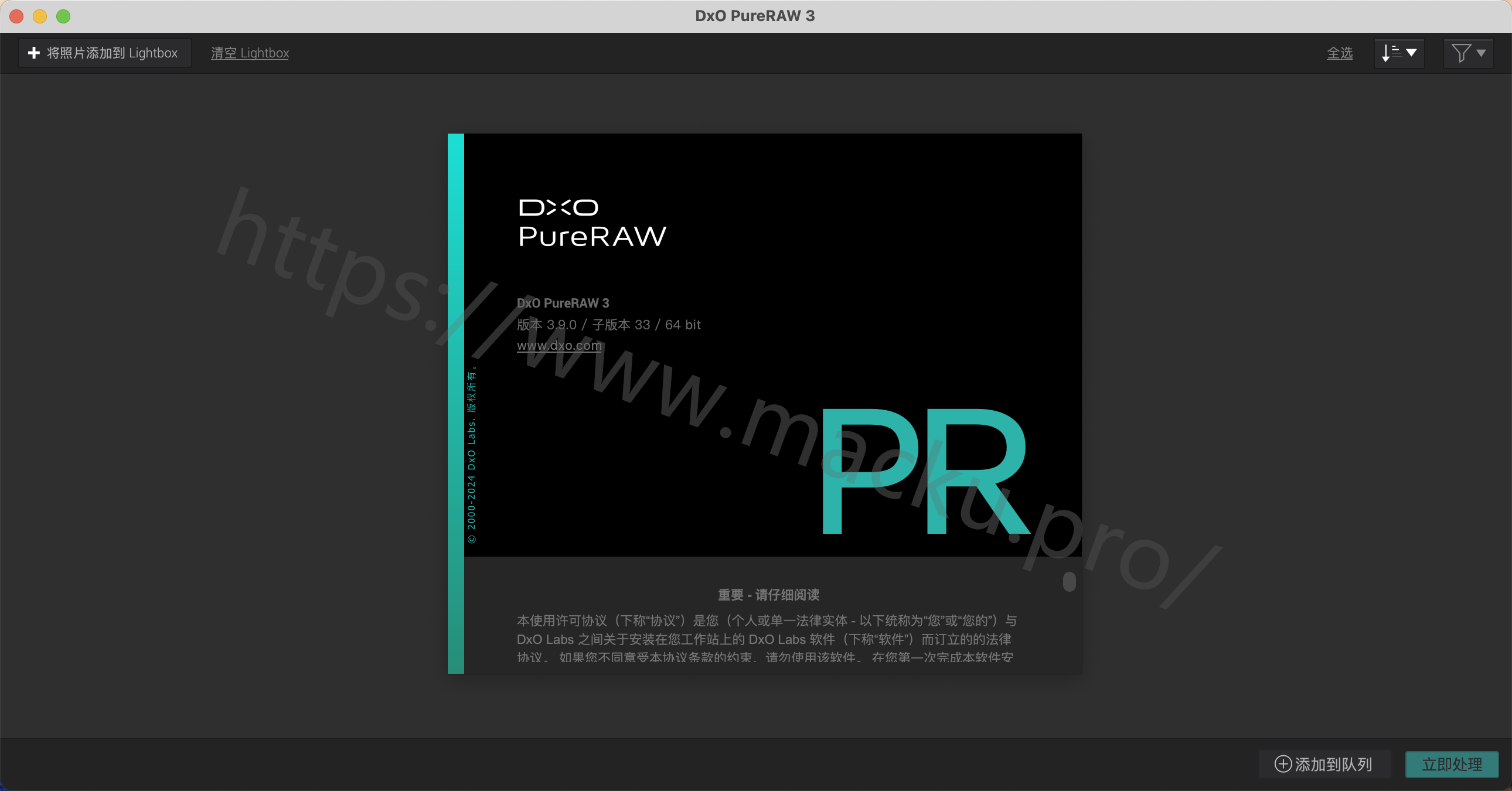Screen dimensions: 1512x791
Task: Clear the Lightbox via 清空 Lightbox link
Action: coord(250,53)
